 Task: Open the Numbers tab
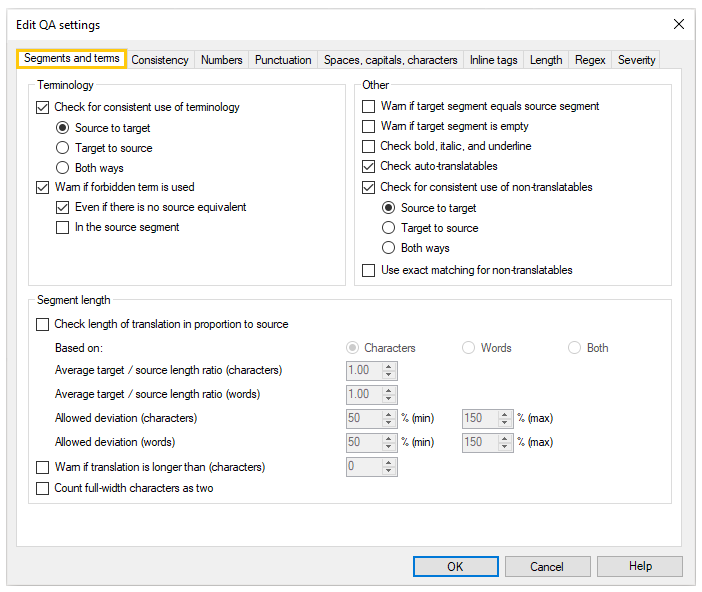coord(221,60)
